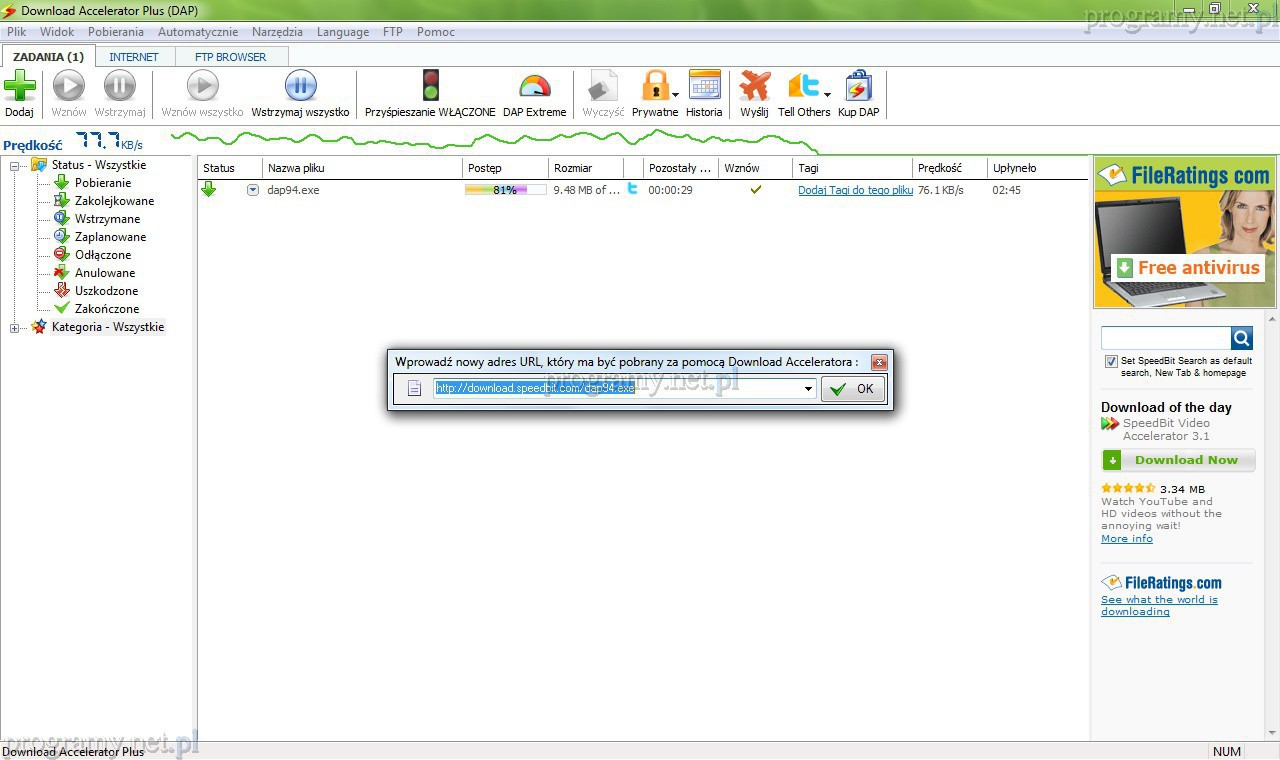Click the Kup DAP shopping bag icon
This screenshot has height=760, width=1280.
pos(858,87)
